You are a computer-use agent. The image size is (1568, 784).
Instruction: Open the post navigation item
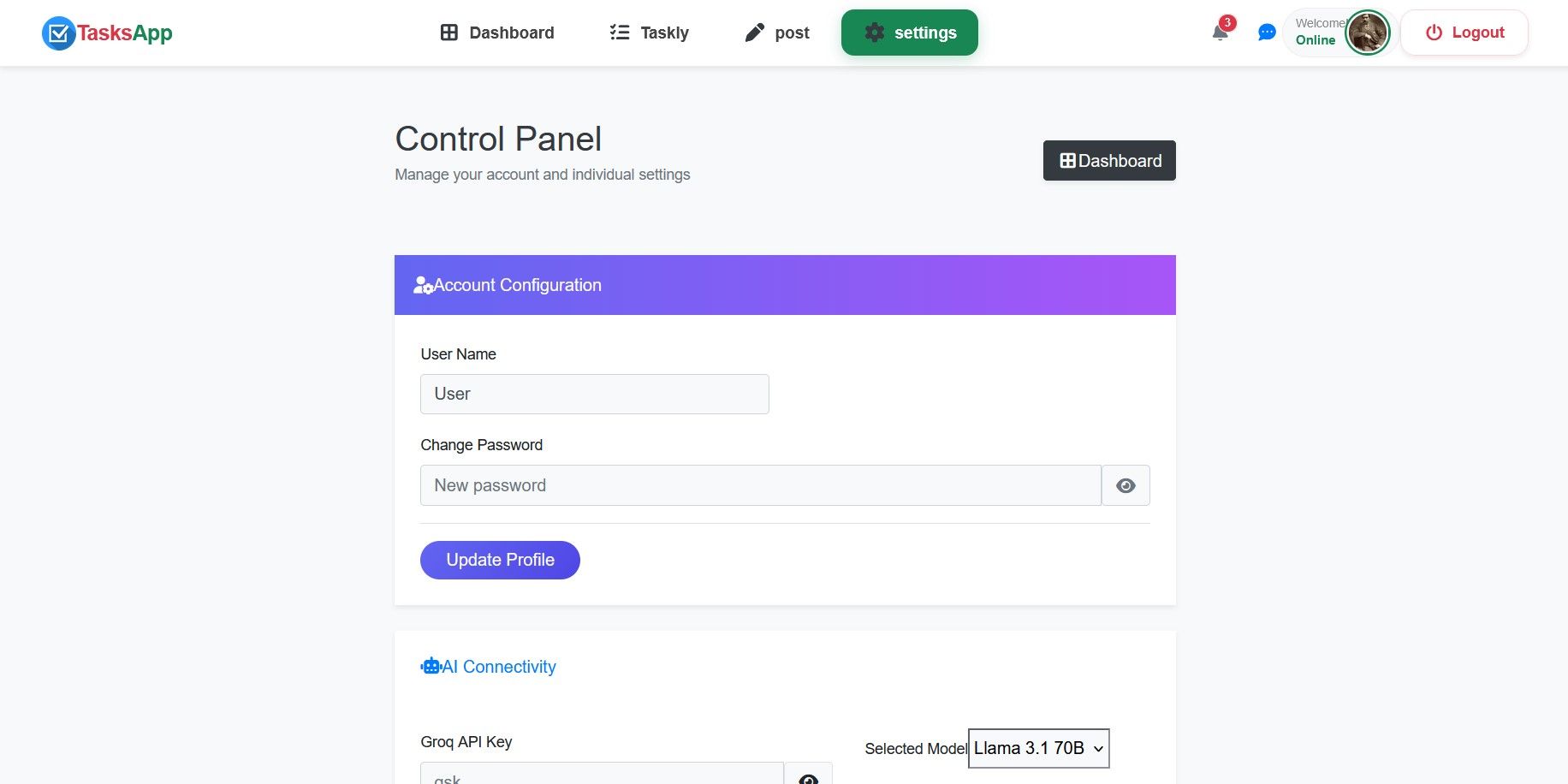coord(777,33)
